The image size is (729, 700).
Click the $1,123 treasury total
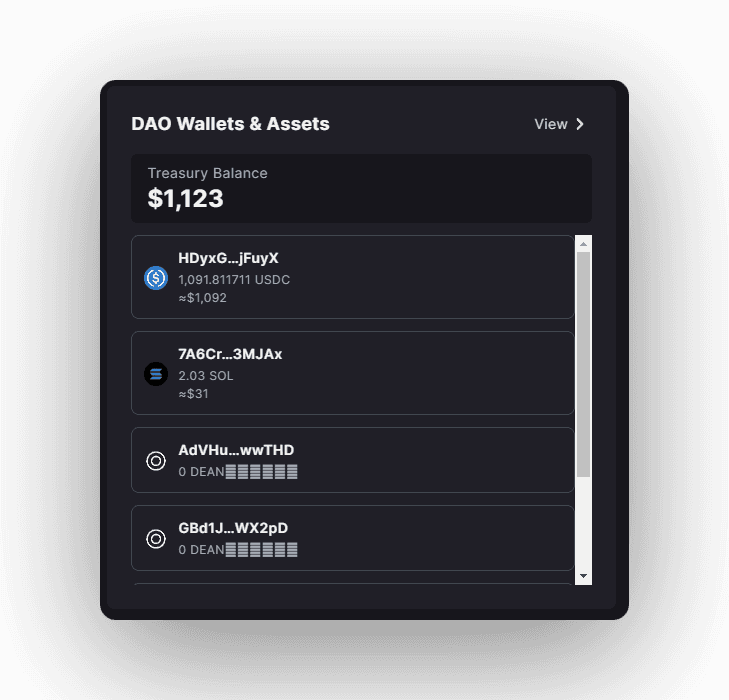186,198
